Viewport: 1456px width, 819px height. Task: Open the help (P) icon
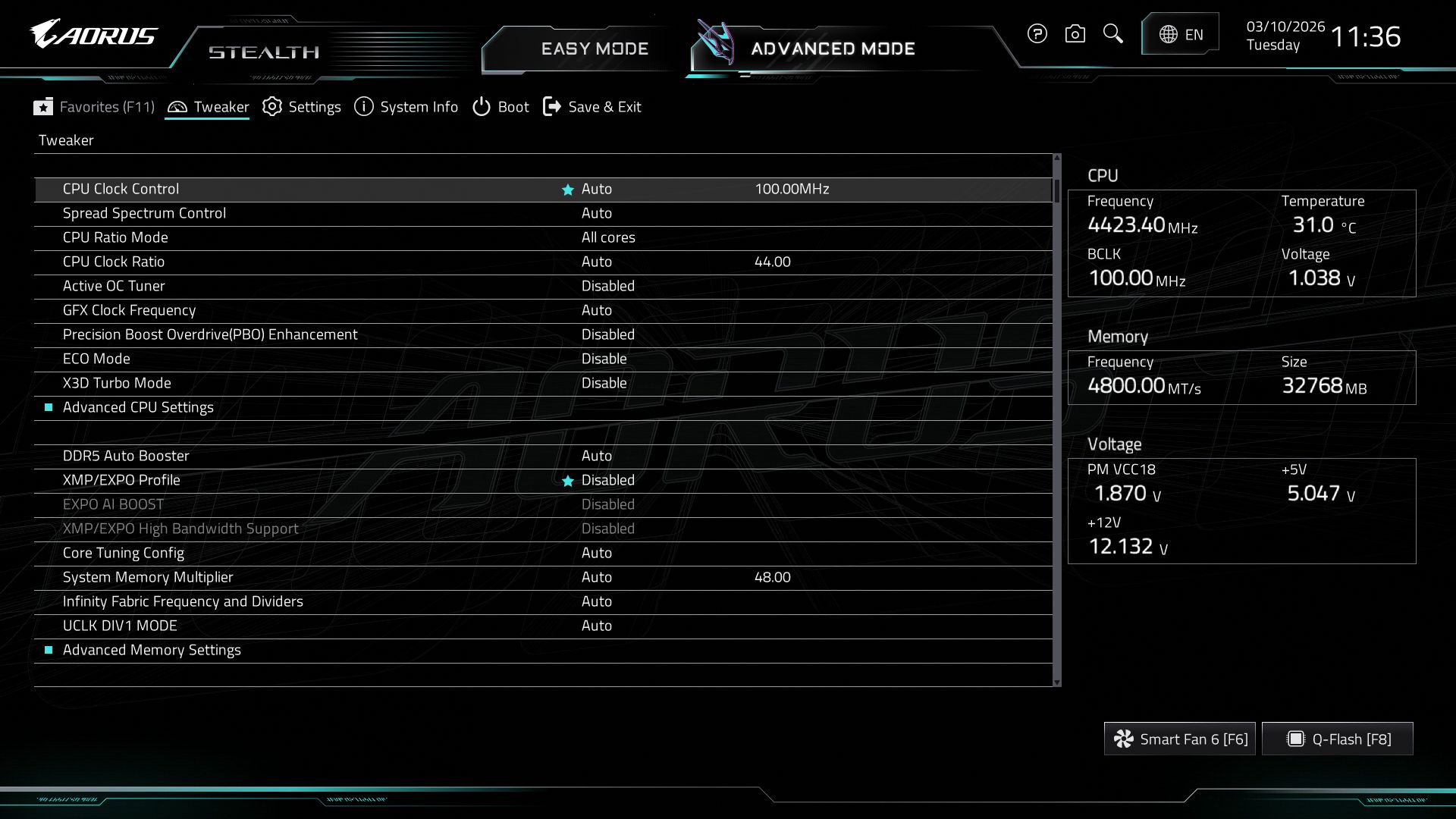pos(1037,33)
